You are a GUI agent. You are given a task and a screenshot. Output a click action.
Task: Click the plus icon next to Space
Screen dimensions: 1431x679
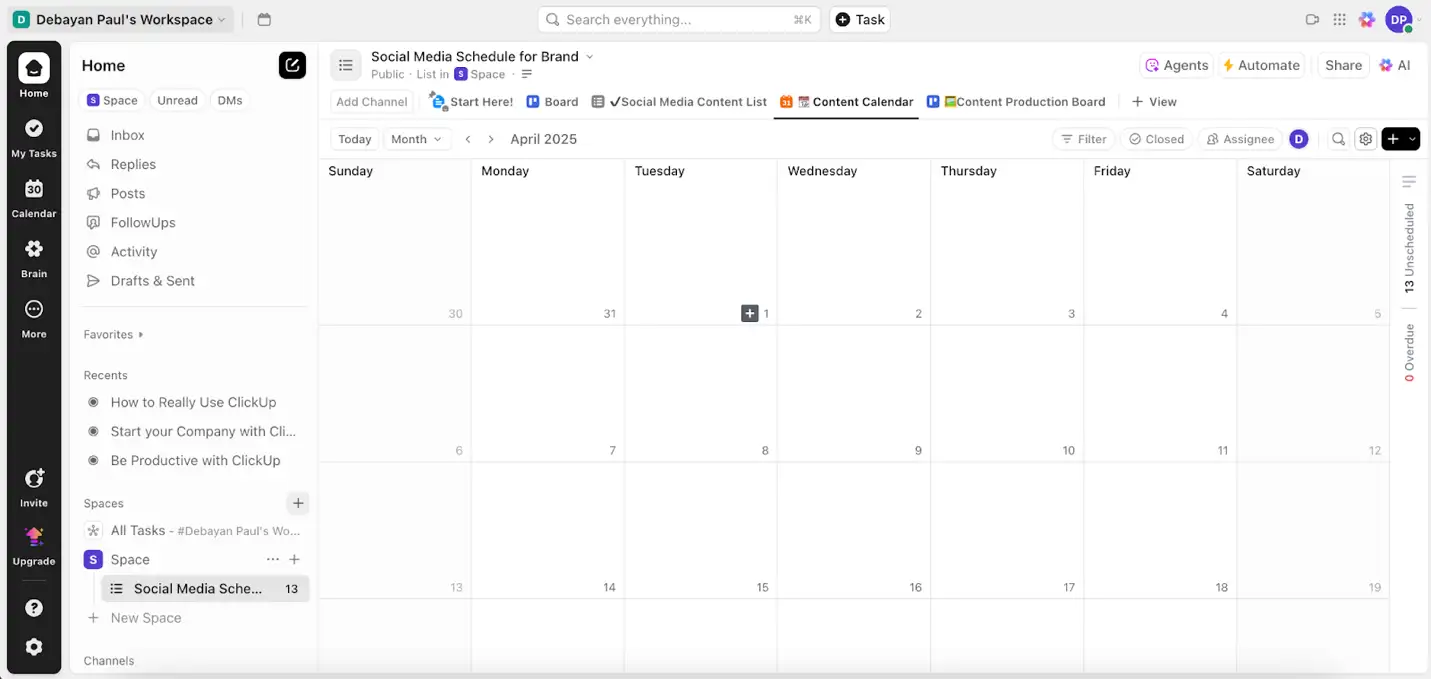(x=295, y=559)
